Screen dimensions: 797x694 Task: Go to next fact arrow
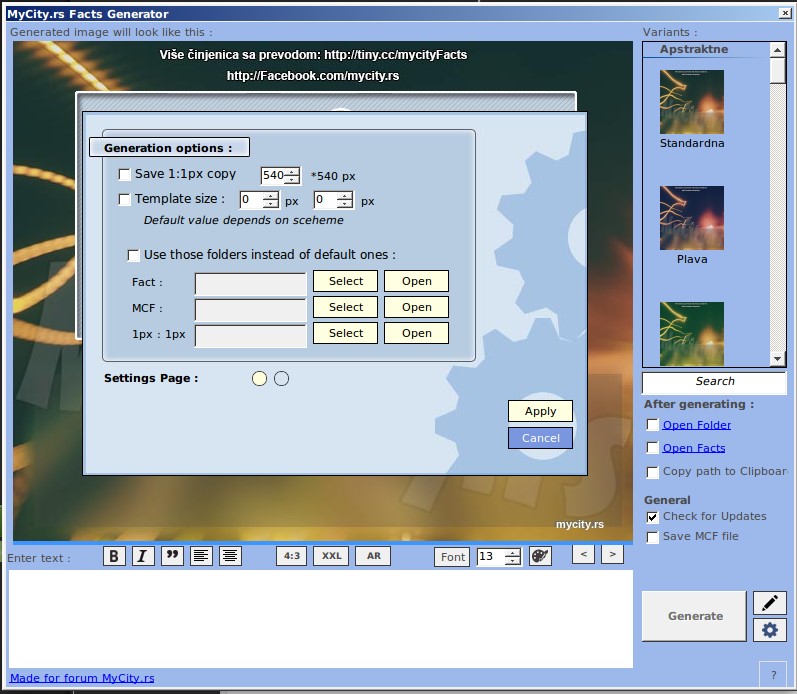[612, 554]
